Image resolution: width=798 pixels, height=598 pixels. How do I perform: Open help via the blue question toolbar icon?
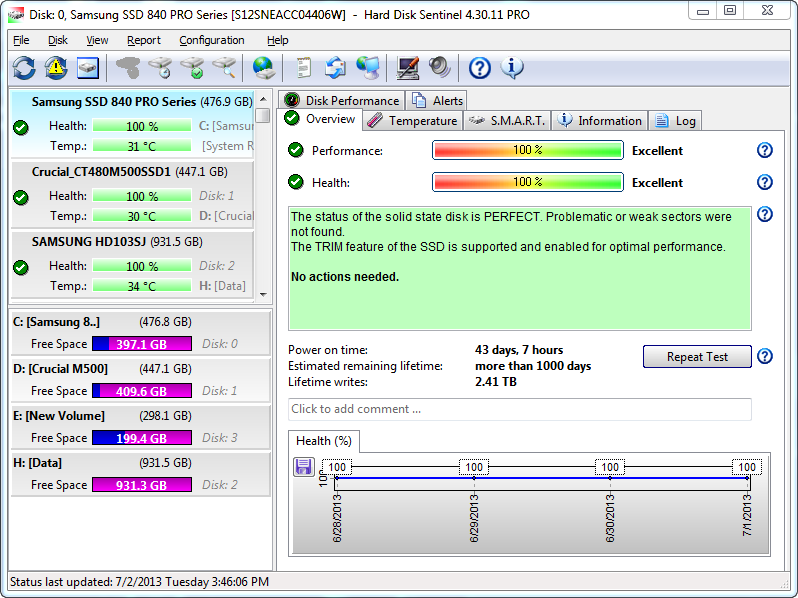[480, 68]
